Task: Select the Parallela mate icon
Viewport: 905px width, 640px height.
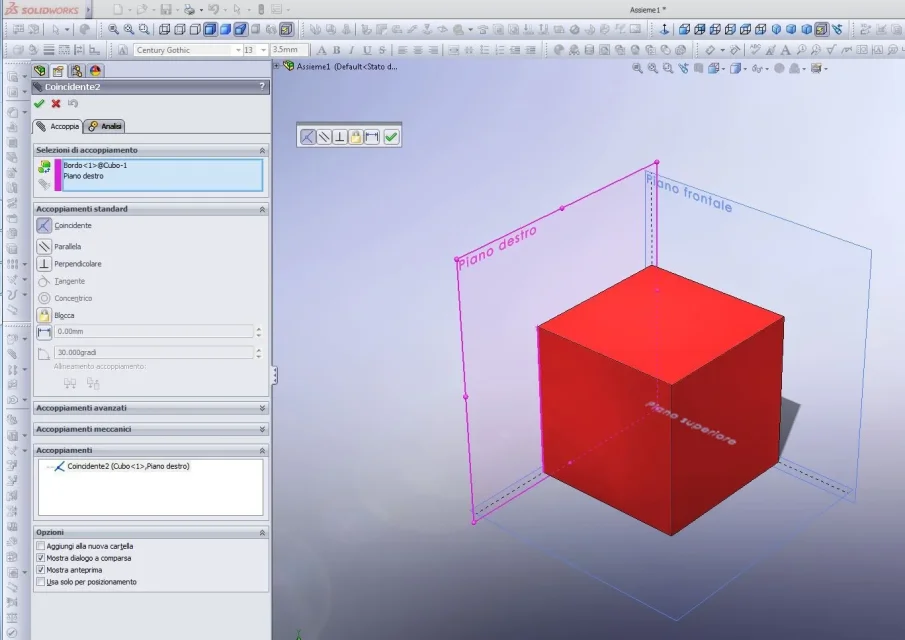Action: point(44,246)
